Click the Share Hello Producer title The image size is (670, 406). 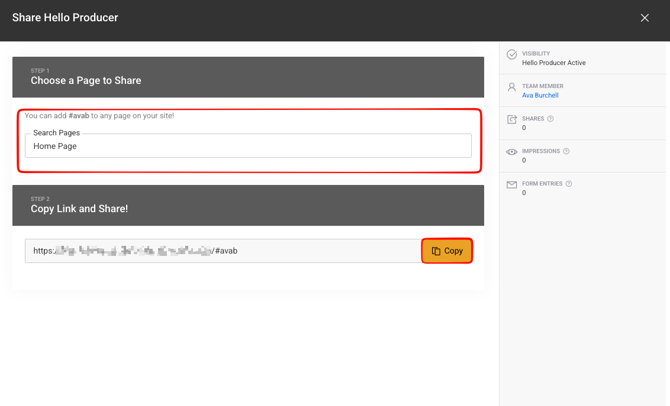click(x=65, y=18)
